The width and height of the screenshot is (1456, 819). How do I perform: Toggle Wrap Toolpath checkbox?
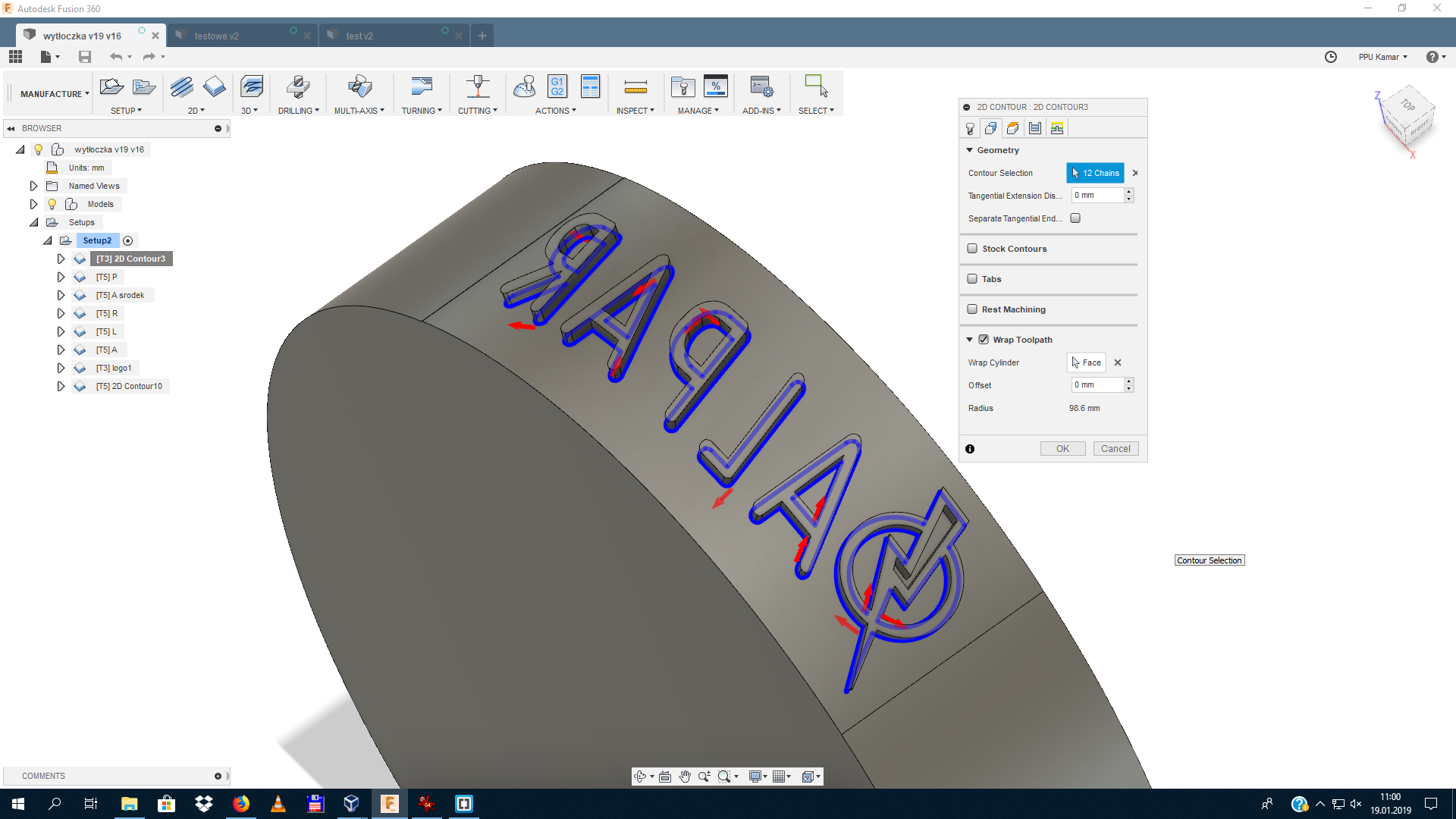983,339
